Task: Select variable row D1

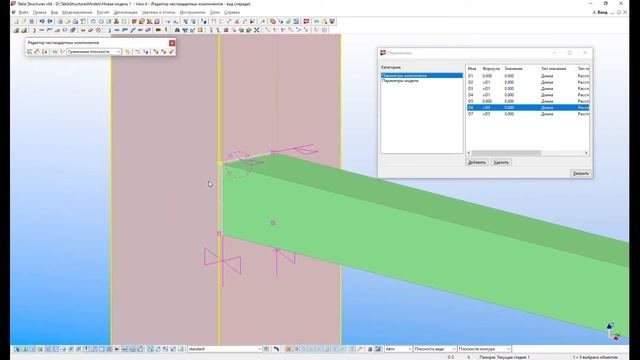Action: pos(528,76)
